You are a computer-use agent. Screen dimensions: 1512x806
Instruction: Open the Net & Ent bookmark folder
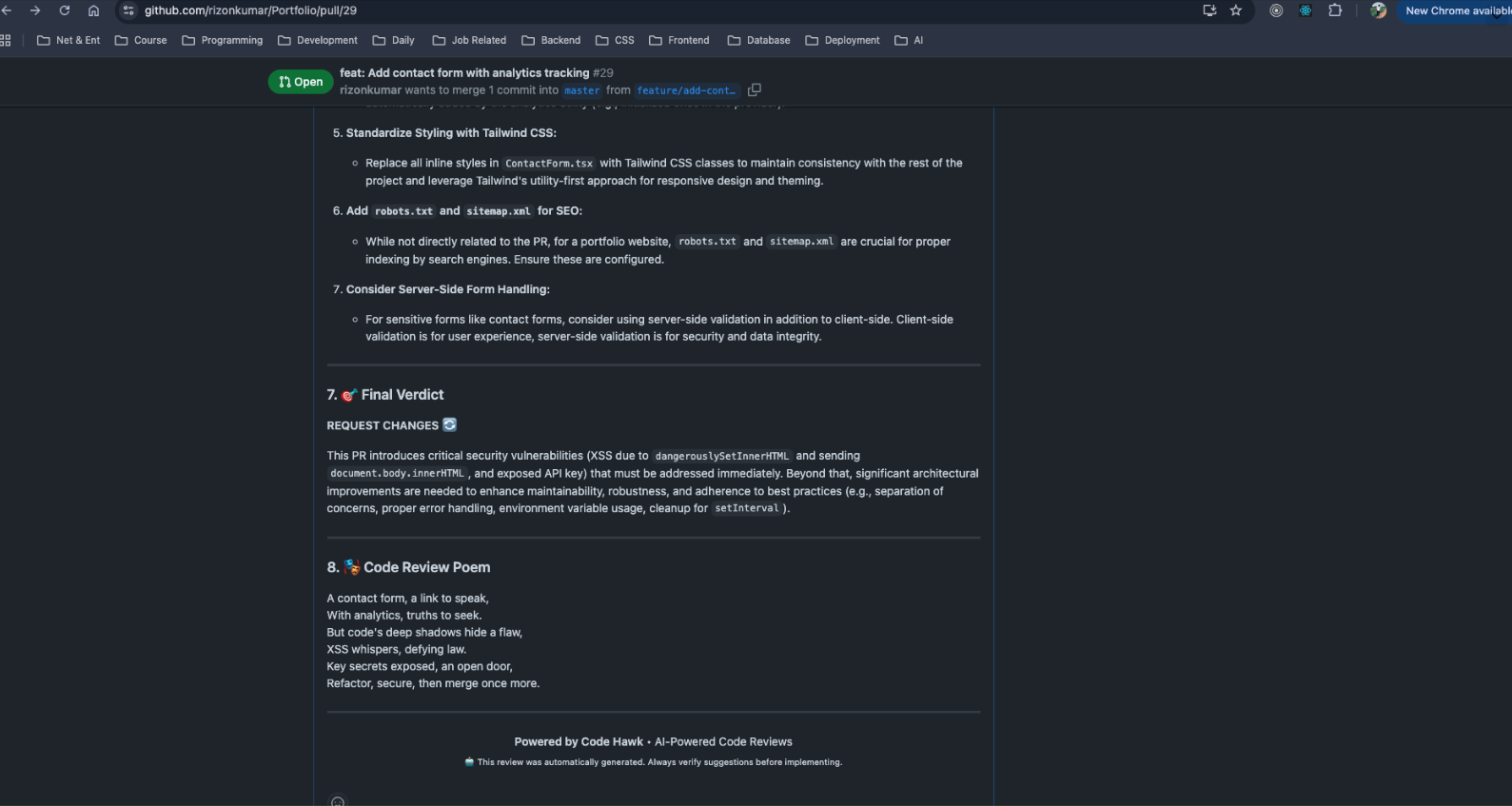click(x=69, y=40)
